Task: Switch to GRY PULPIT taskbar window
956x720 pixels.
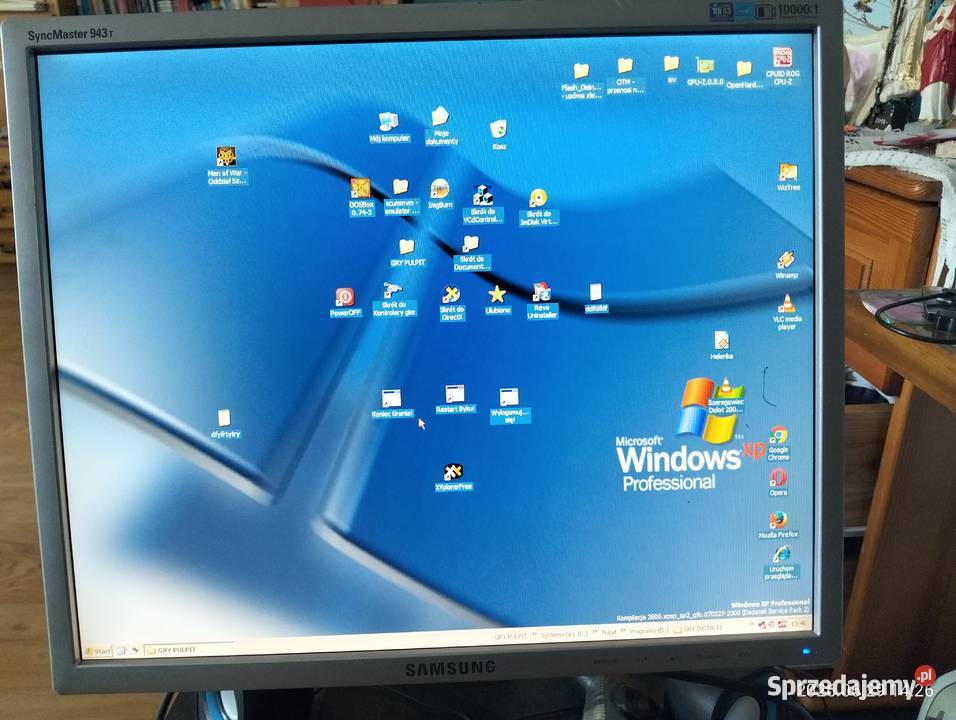Action: [189, 649]
